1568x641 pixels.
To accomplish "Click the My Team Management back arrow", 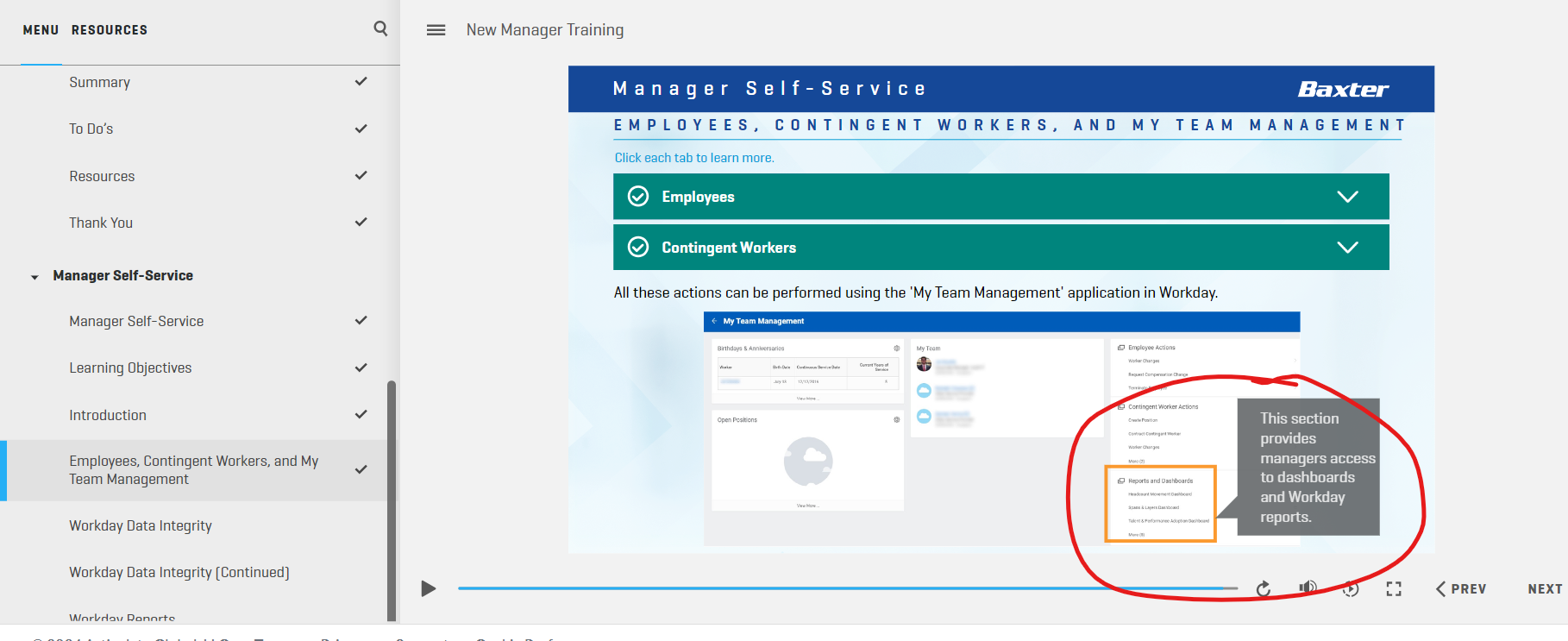I will (714, 321).
